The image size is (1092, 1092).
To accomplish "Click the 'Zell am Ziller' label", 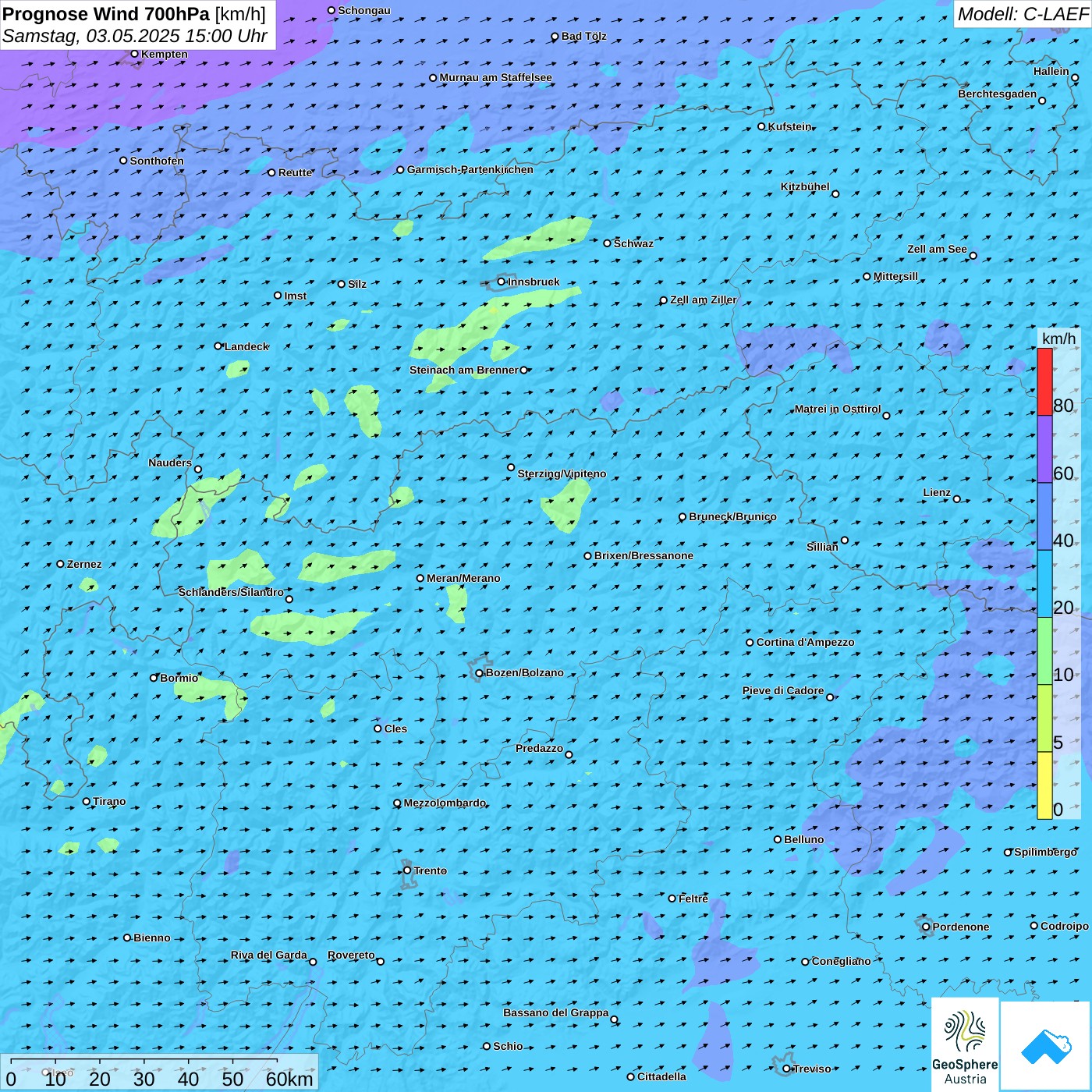I will pyautogui.click(x=704, y=300).
